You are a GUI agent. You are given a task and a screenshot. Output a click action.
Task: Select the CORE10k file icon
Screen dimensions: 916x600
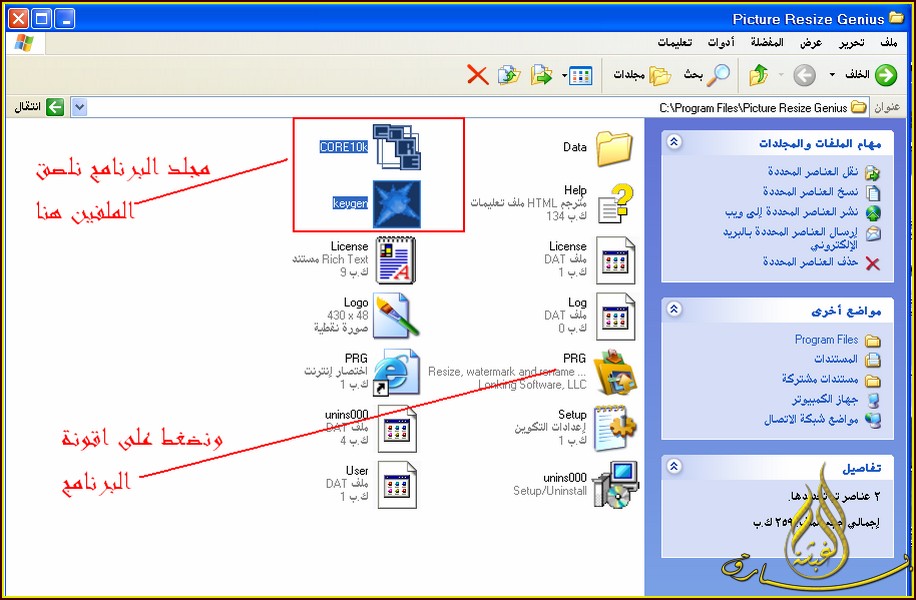tap(397, 147)
